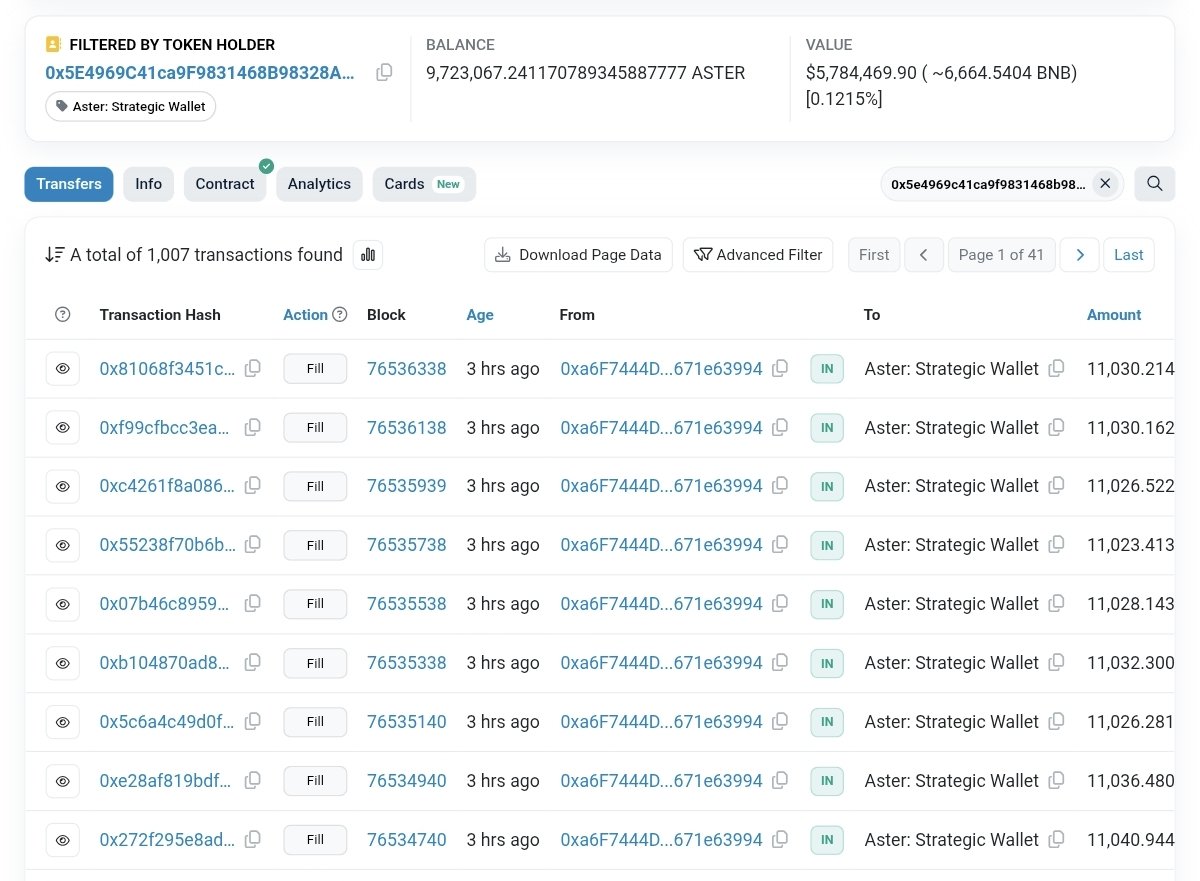This screenshot has width=1200, height=881.
Task: Preview transaction 0x5c6a4c49d0f... with eye icon
Action: pos(63,722)
